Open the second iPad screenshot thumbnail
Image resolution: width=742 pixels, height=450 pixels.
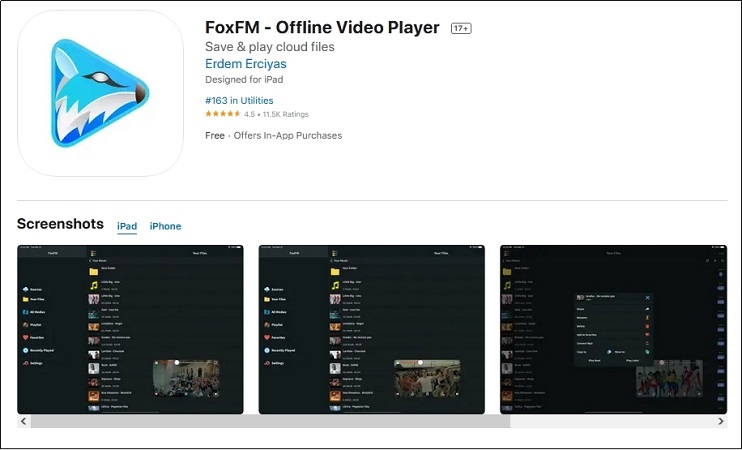click(371, 329)
